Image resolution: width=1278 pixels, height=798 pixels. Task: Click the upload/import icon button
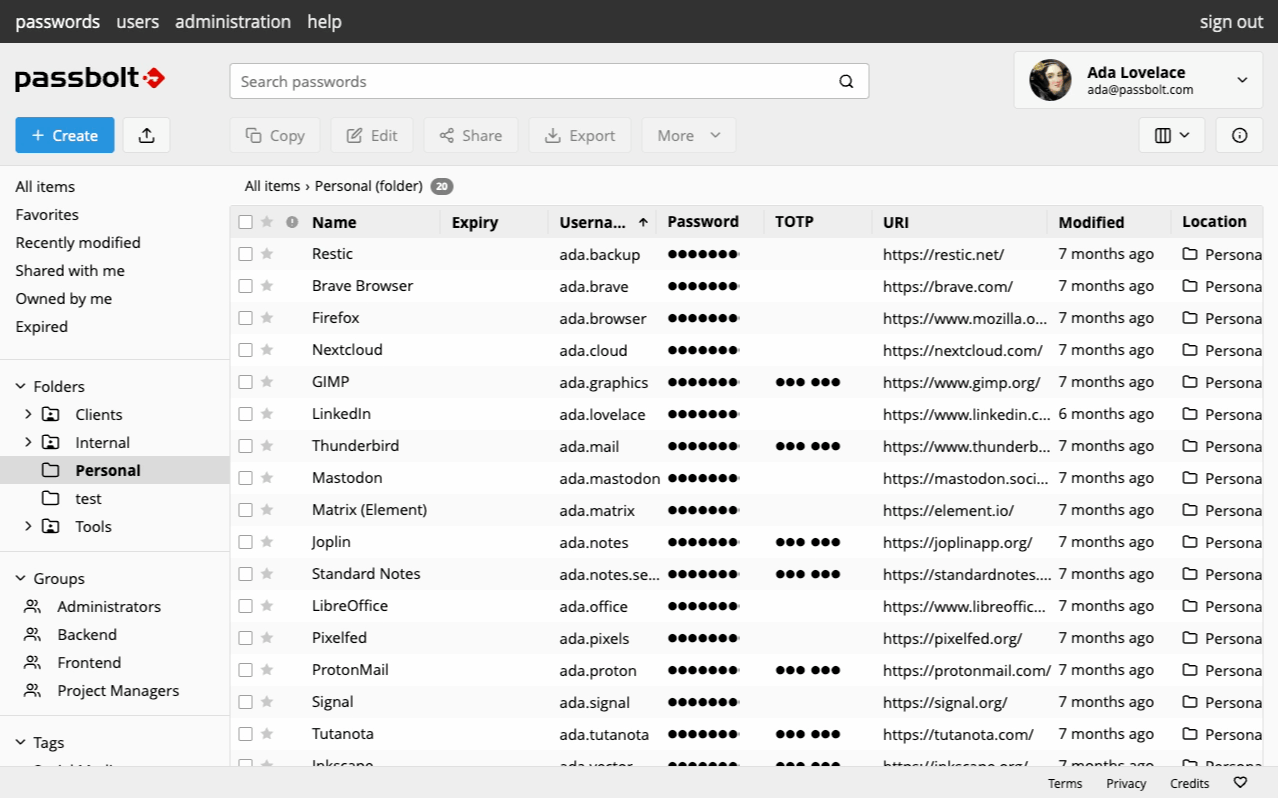click(x=146, y=135)
